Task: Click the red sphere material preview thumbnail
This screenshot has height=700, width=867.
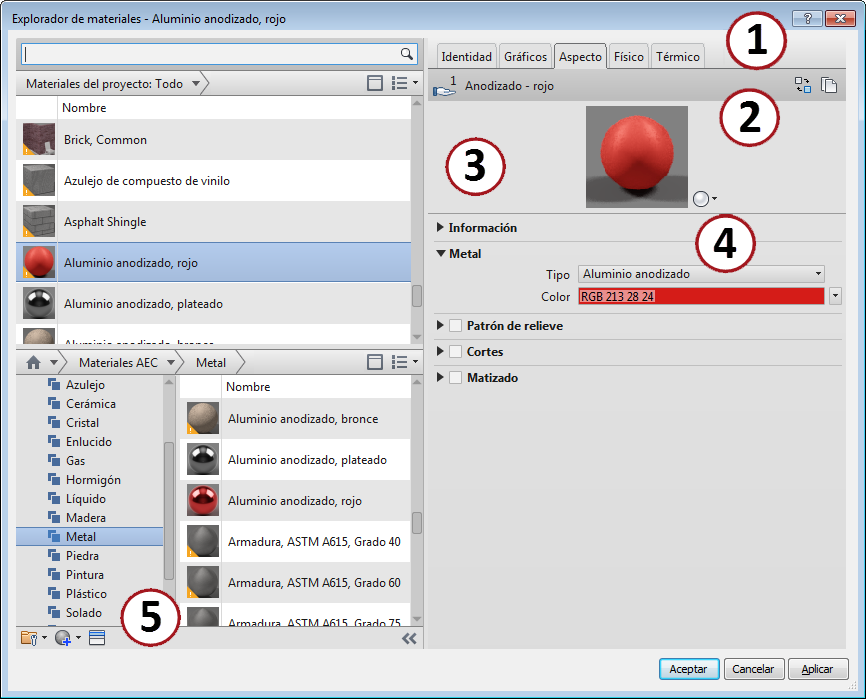Action: pos(637,157)
